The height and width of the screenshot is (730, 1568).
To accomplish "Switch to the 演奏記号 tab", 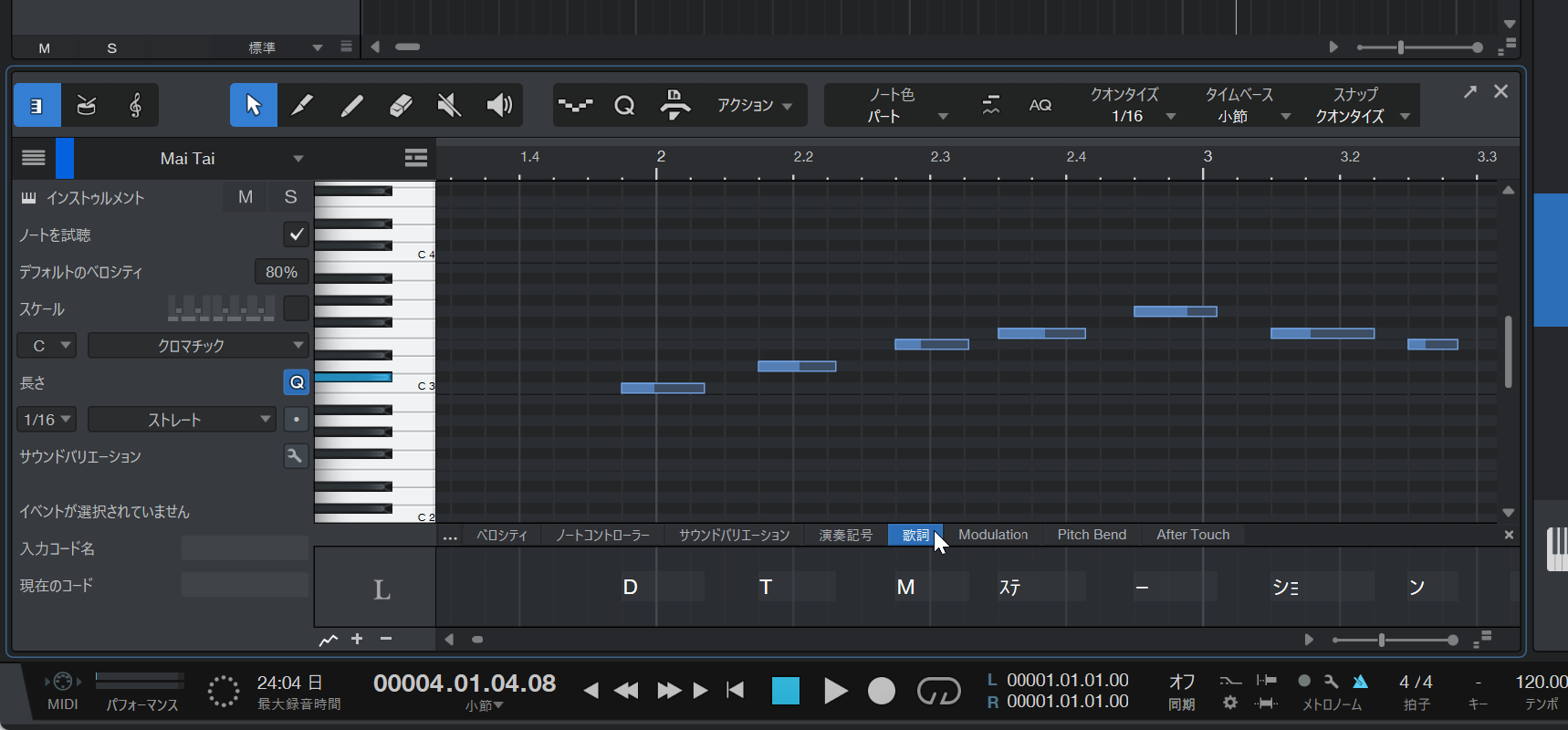I will coord(845,535).
